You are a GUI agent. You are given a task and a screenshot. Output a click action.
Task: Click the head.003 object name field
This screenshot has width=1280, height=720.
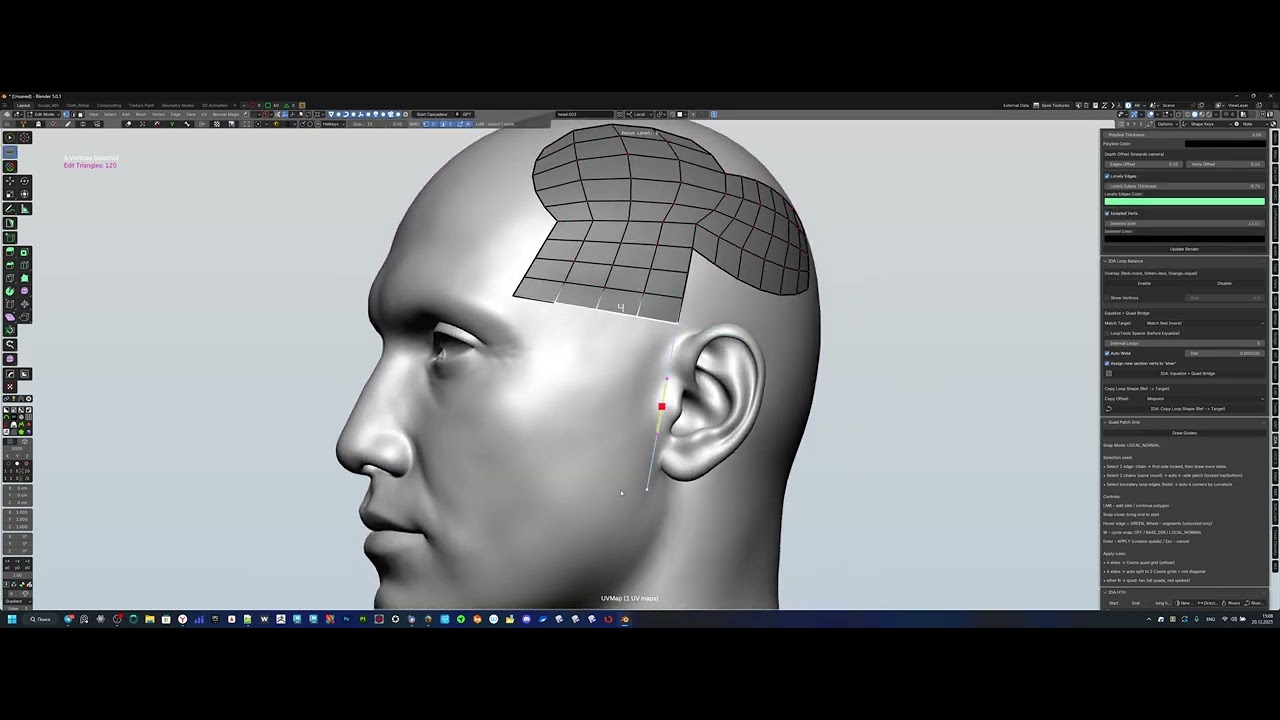pyautogui.click(x=584, y=114)
